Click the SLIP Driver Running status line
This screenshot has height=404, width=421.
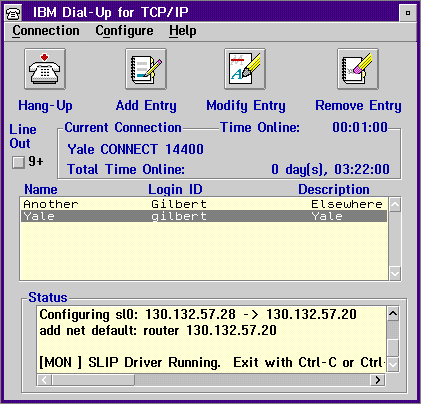coord(212,362)
